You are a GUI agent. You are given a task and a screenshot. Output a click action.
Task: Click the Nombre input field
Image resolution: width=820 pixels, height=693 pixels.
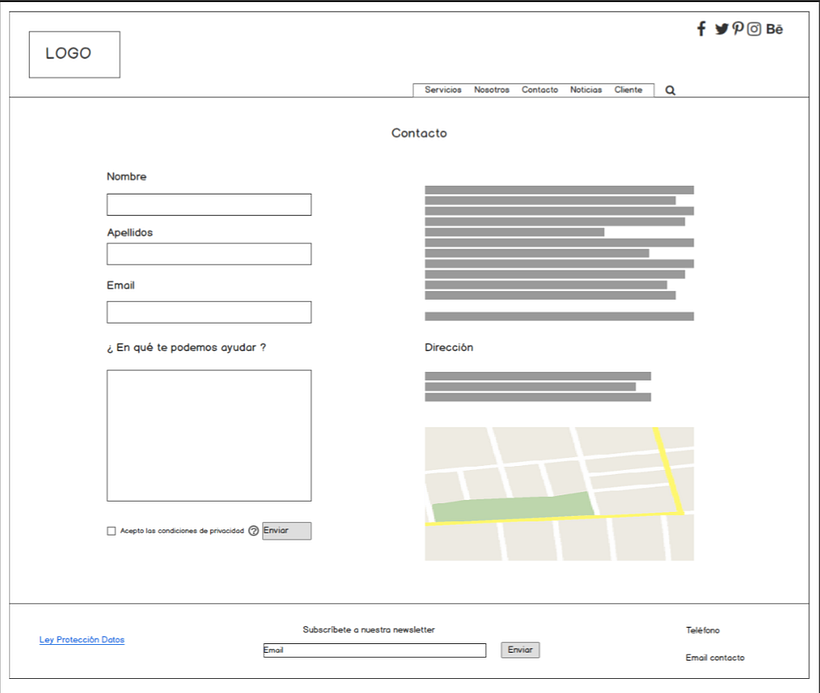point(209,205)
